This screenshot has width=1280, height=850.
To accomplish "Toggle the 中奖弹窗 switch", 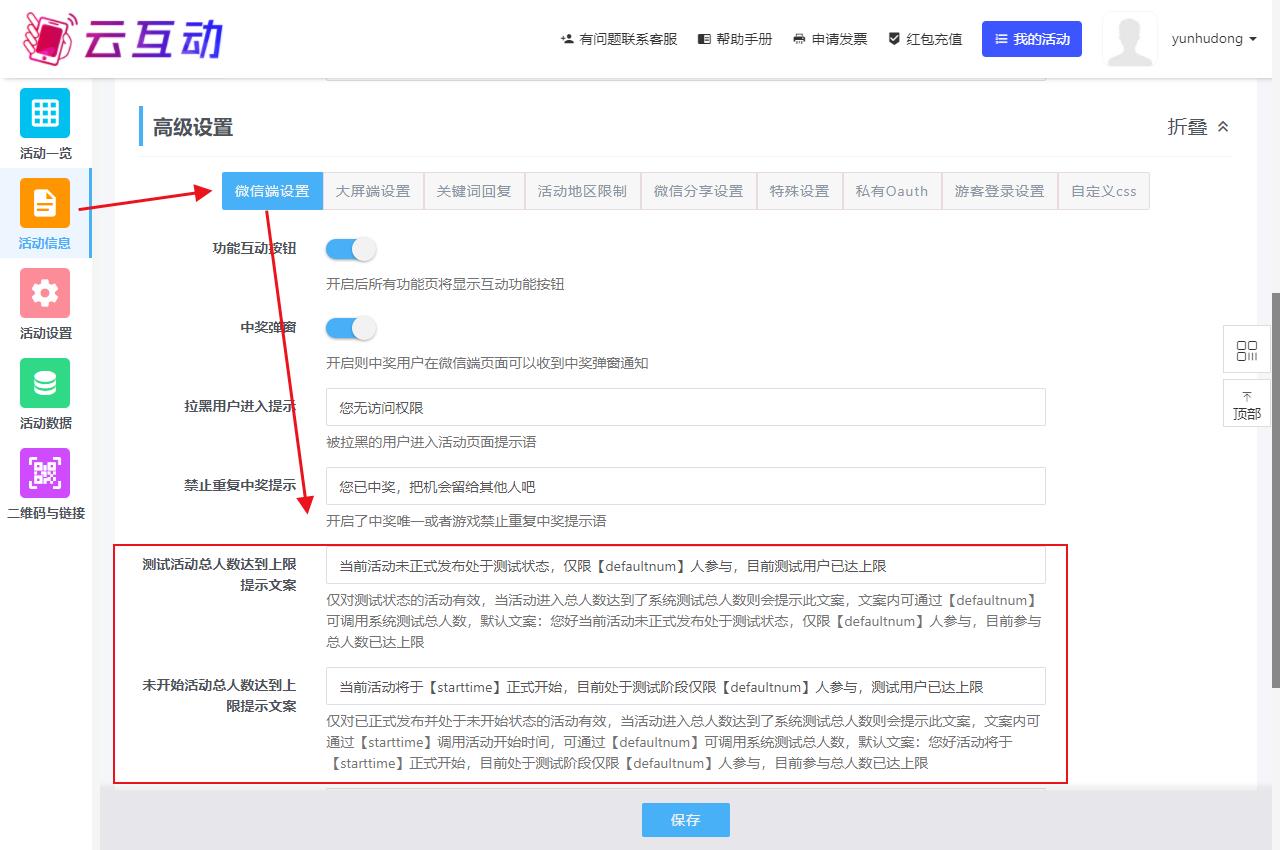I will pyautogui.click(x=351, y=328).
